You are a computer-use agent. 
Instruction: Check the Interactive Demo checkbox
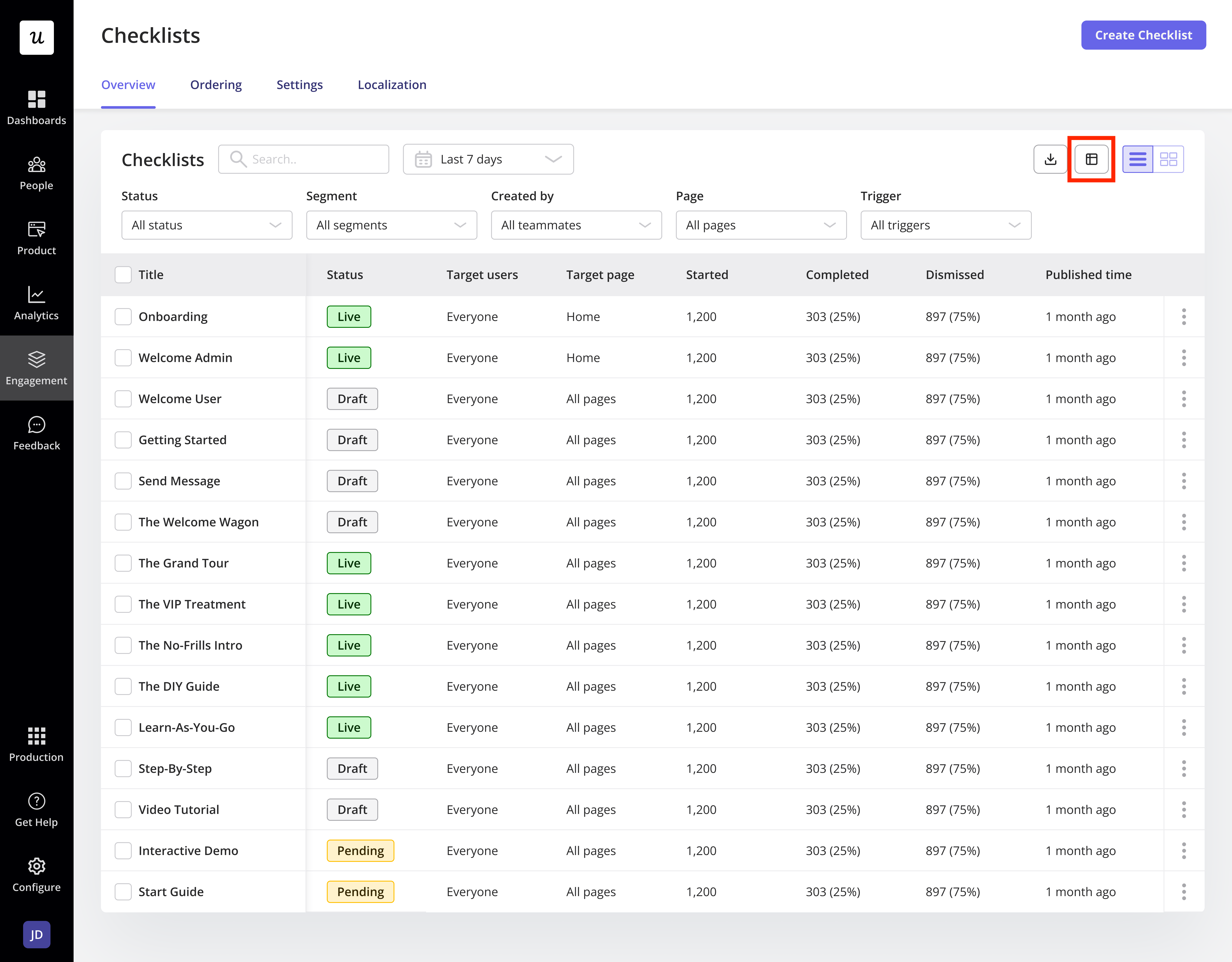click(x=123, y=851)
